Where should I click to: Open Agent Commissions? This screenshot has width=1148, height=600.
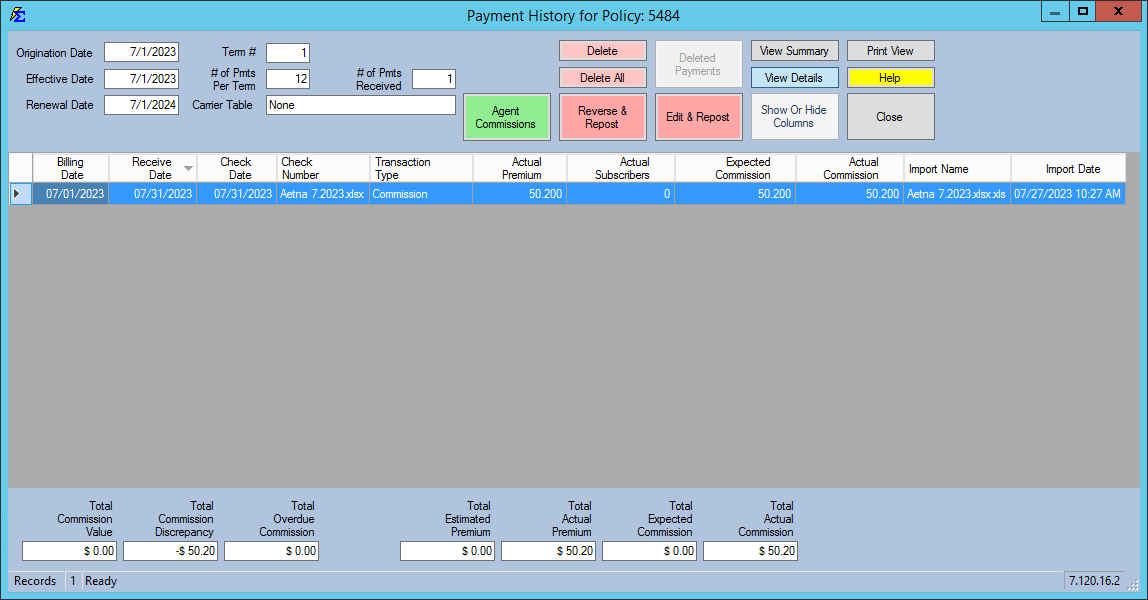(x=506, y=116)
